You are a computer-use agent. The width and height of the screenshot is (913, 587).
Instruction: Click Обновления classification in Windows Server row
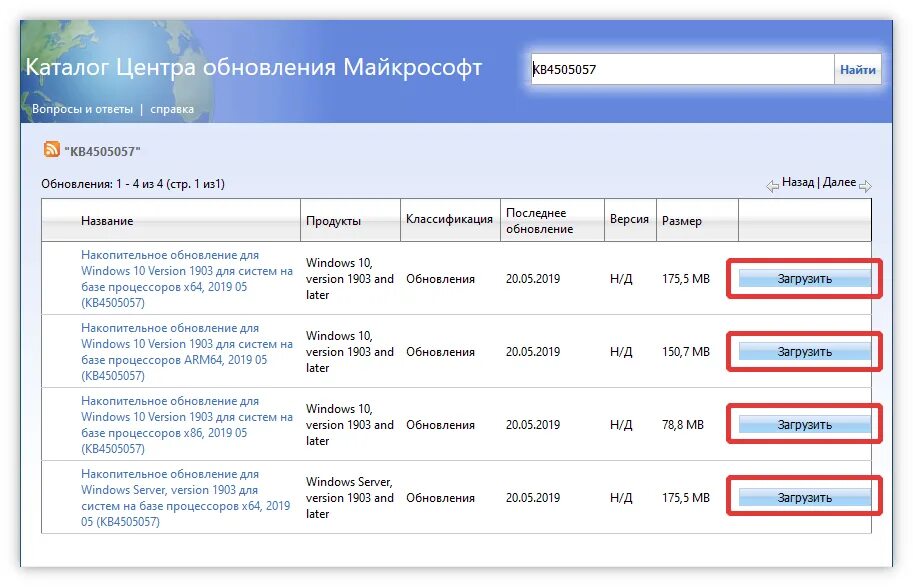[440, 498]
